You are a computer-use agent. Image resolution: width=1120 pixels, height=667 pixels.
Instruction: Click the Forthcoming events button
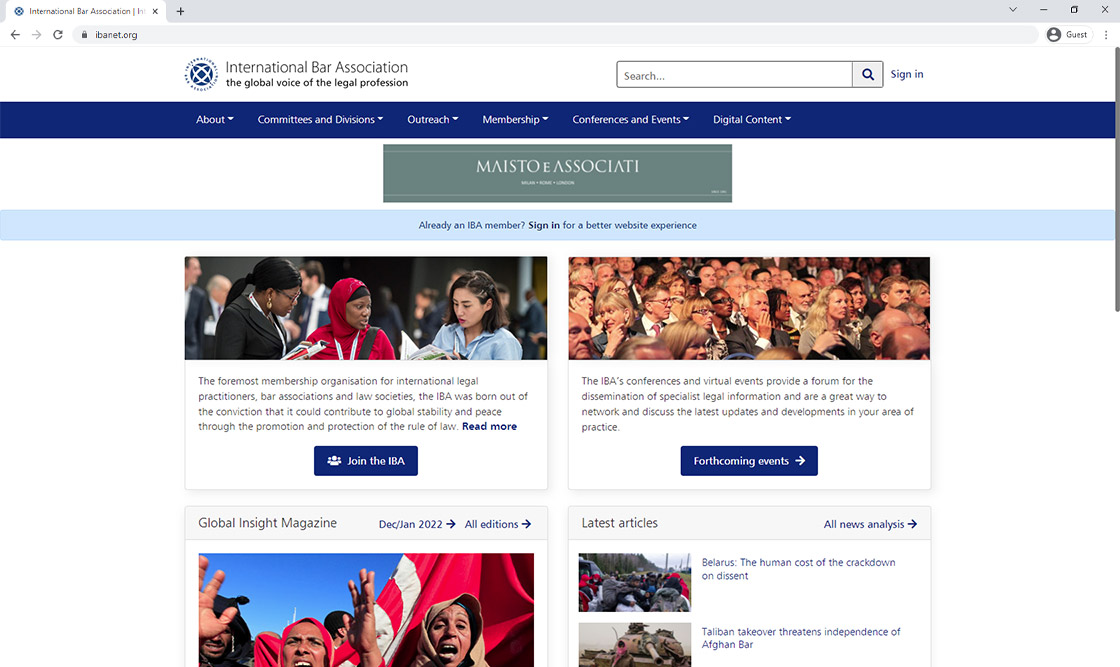click(x=749, y=461)
